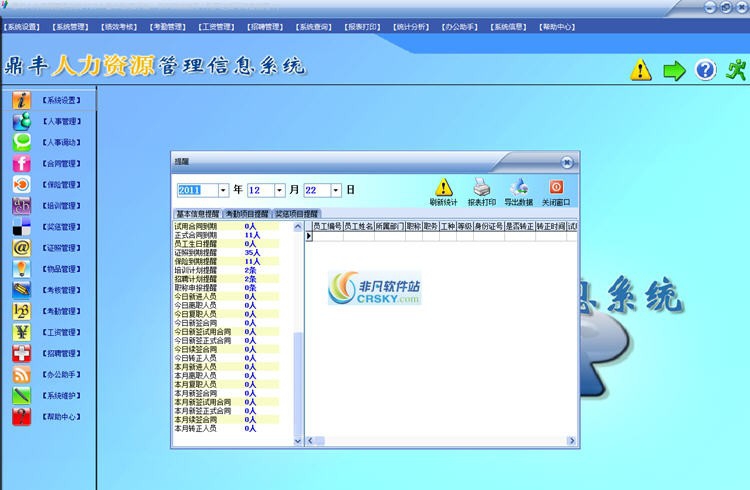
Task: Open 保险管理 sidebar icon
Action: pos(22,184)
